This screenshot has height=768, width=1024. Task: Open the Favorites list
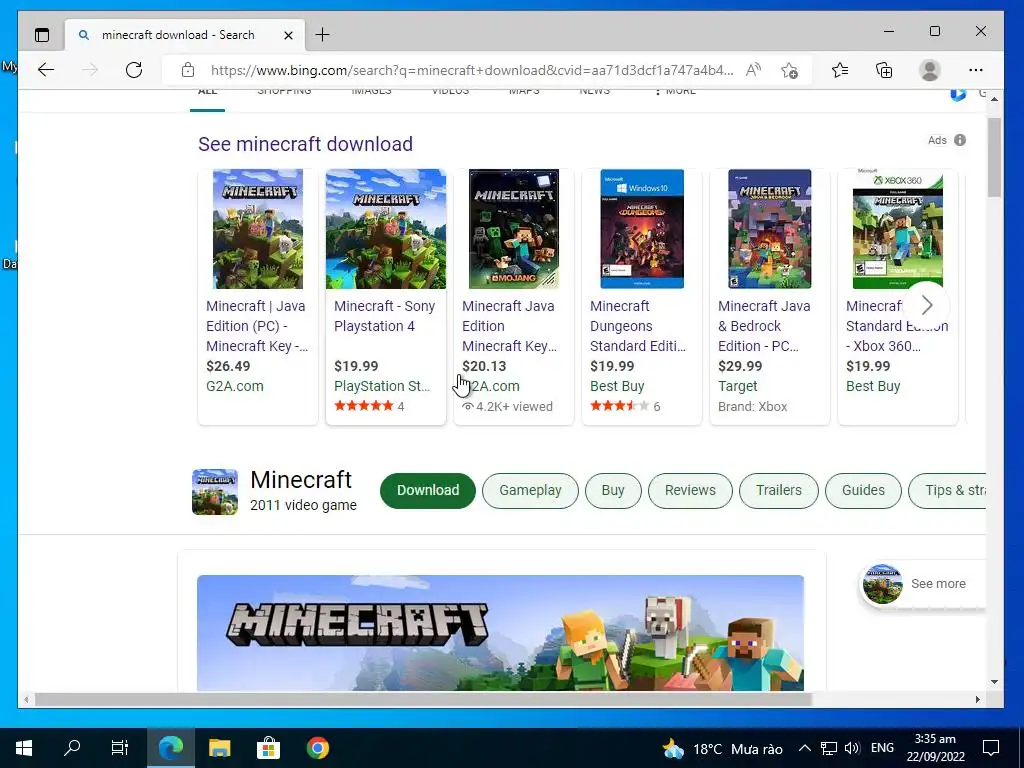(840, 70)
